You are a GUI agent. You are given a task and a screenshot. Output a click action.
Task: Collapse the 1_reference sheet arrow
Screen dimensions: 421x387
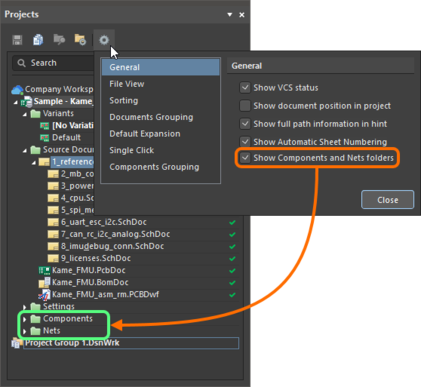coord(34,163)
